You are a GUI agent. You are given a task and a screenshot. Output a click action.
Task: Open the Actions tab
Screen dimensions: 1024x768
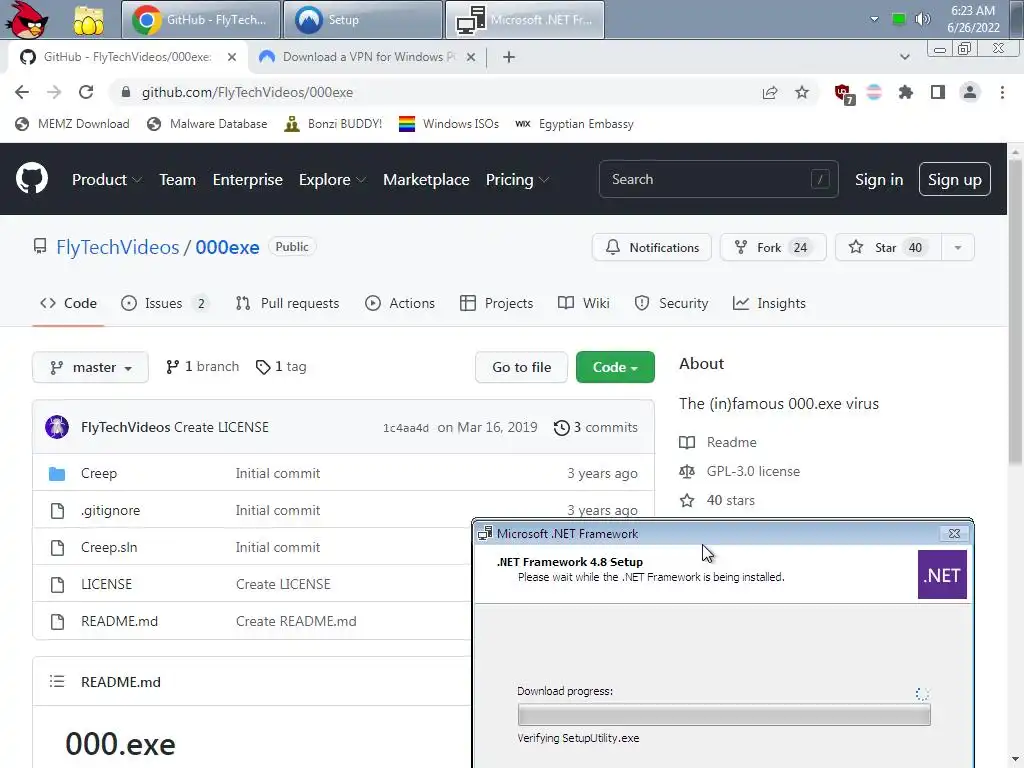pyautogui.click(x=400, y=303)
